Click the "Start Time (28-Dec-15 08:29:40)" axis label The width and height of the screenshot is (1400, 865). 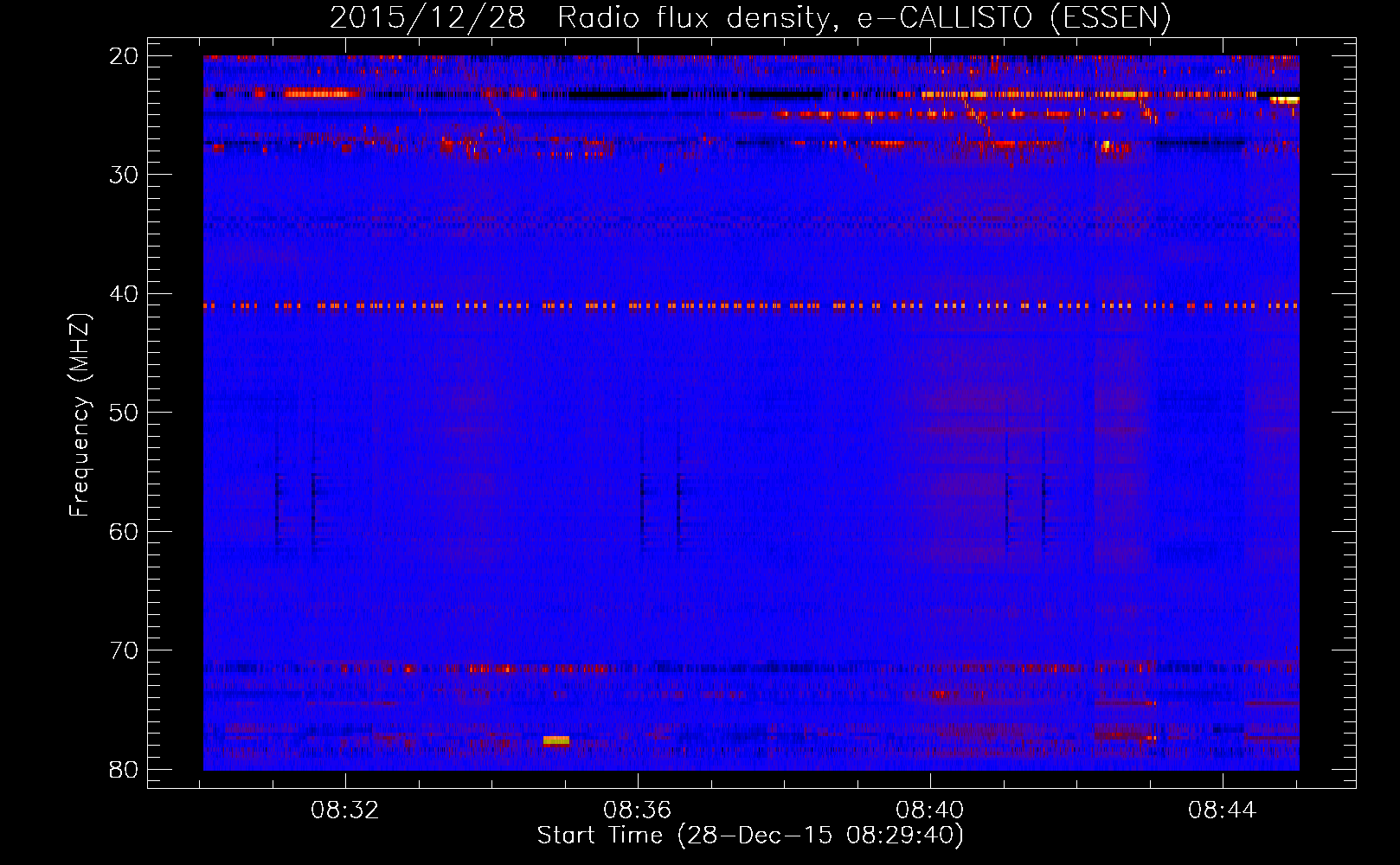coord(750,836)
